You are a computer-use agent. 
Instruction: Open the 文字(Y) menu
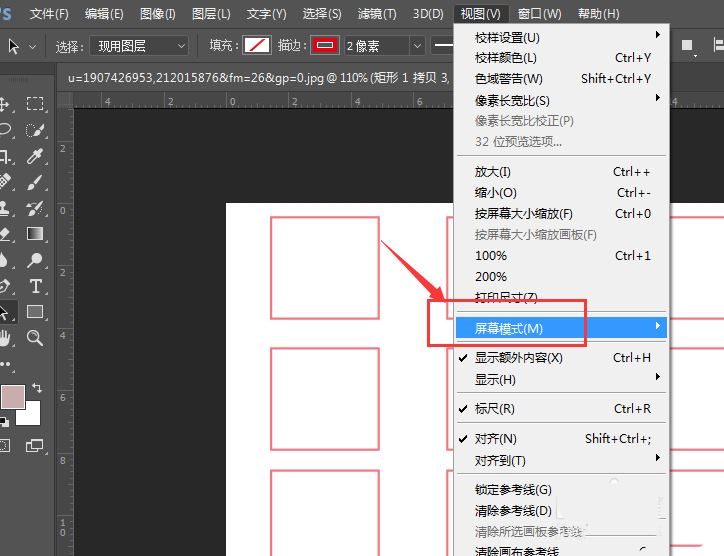click(x=266, y=14)
